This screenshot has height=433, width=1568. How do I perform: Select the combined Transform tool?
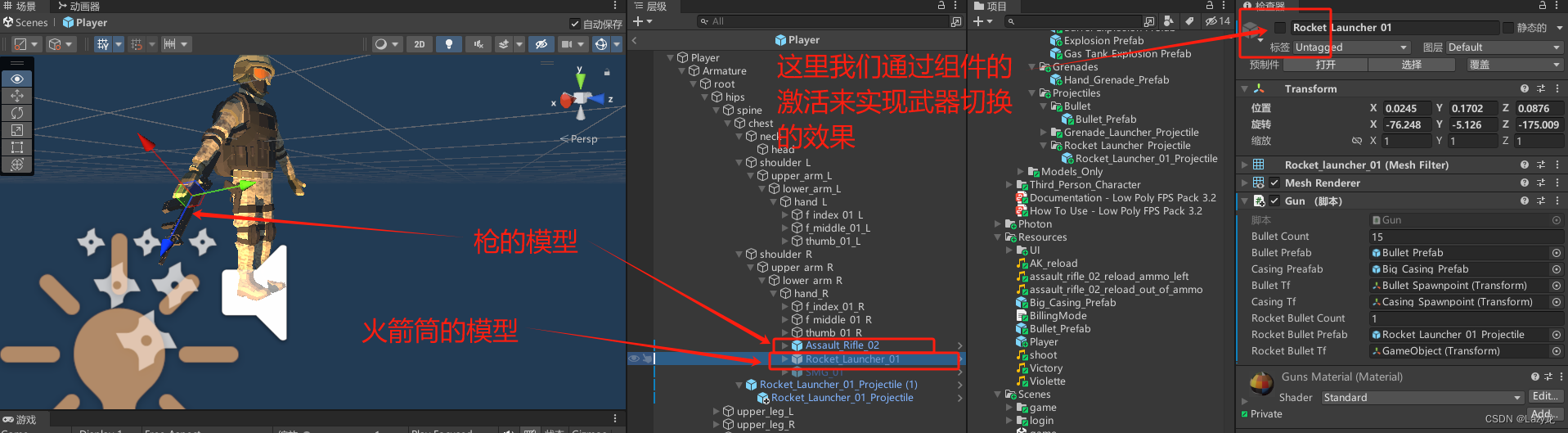point(17,165)
